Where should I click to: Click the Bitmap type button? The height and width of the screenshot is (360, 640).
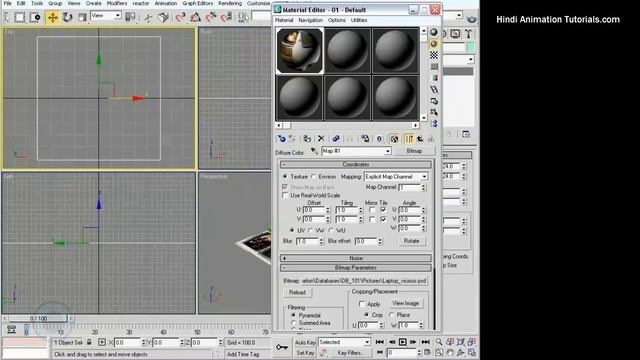[x=414, y=151]
